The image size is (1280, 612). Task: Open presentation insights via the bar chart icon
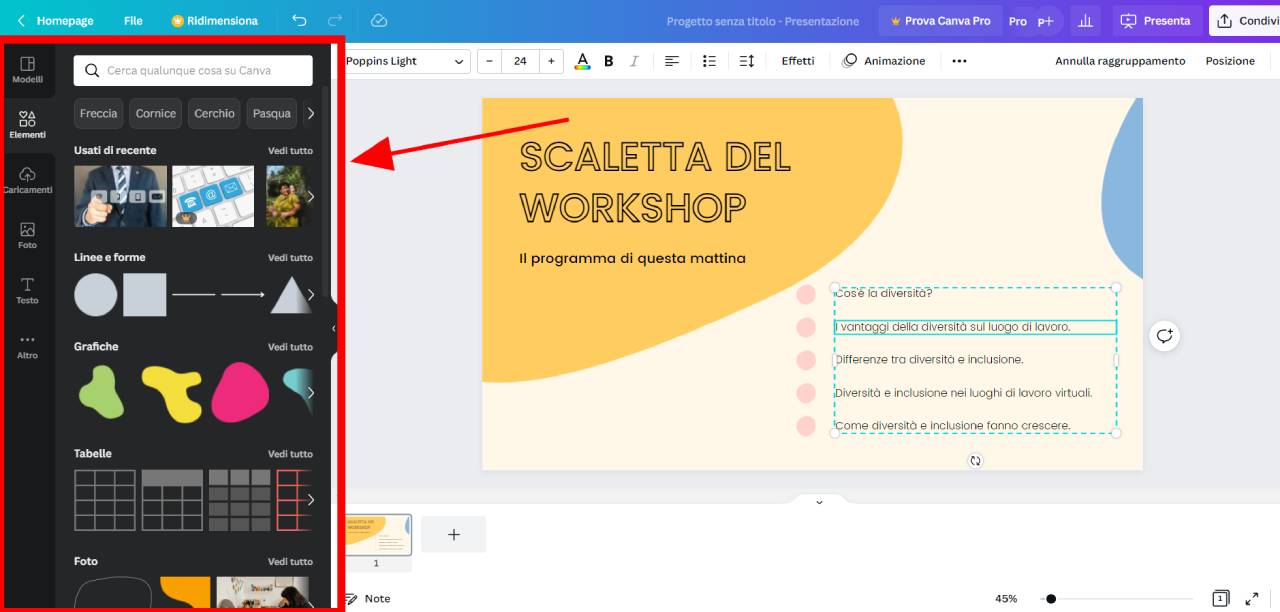pos(1084,20)
